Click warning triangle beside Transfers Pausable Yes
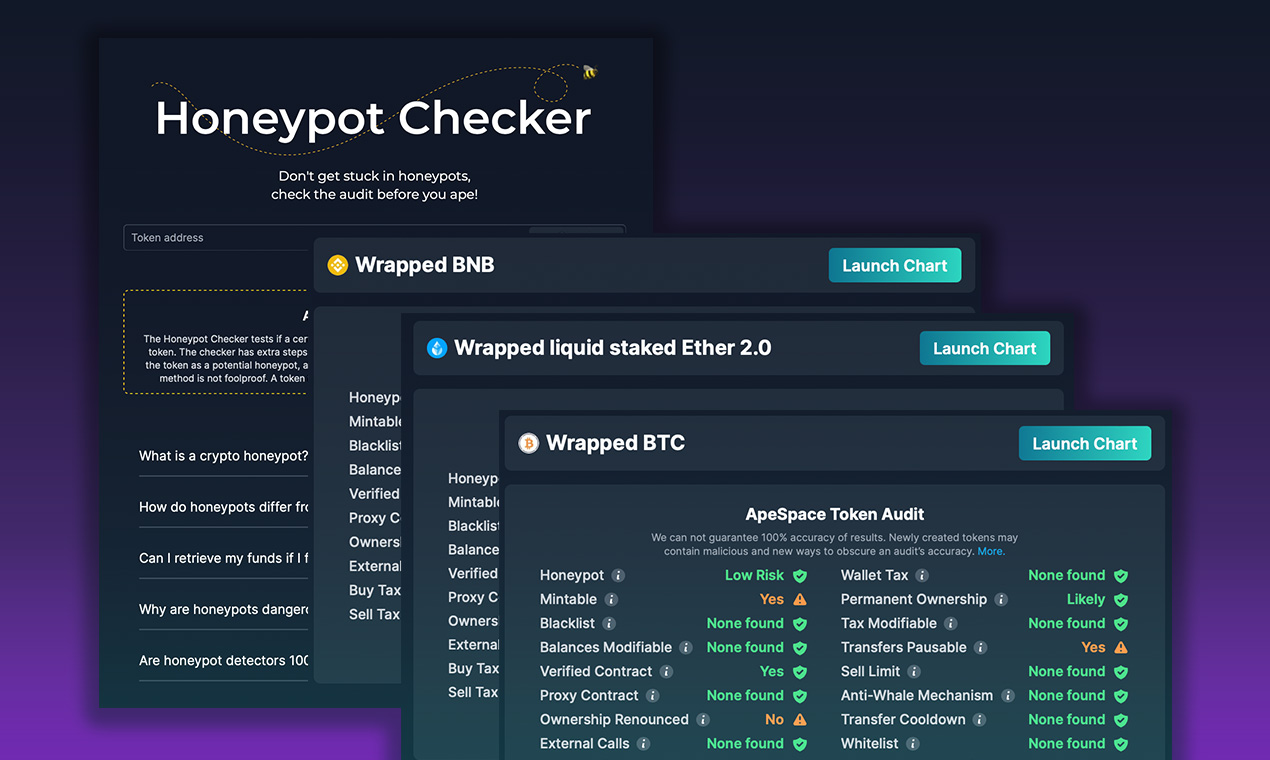1270x760 pixels. [x=1121, y=647]
